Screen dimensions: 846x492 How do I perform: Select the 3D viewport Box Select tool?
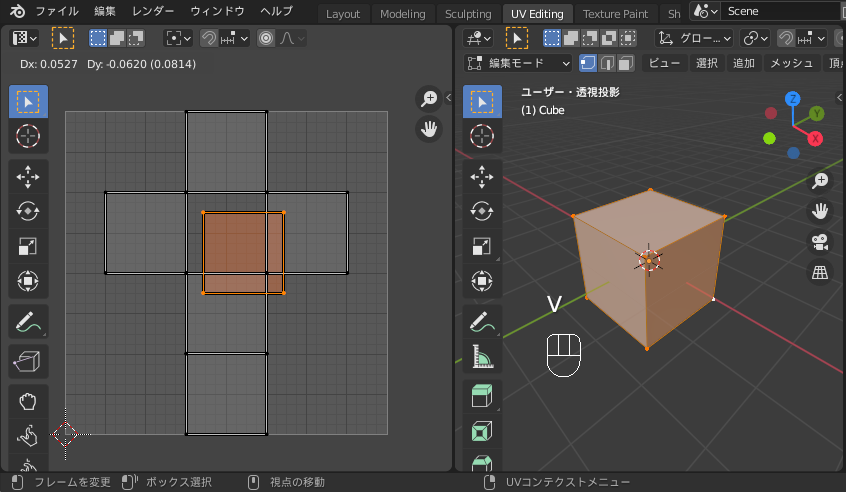482,101
